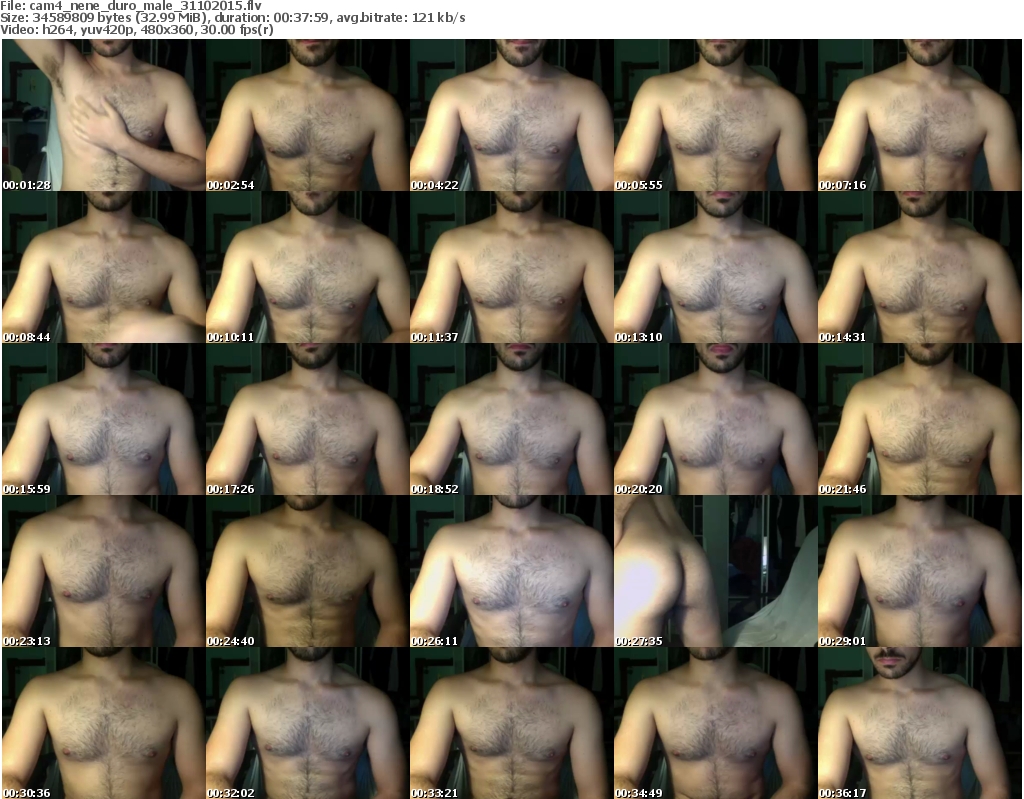Select the thumbnail at timestamp 00:21:46

tap(920, 419)
